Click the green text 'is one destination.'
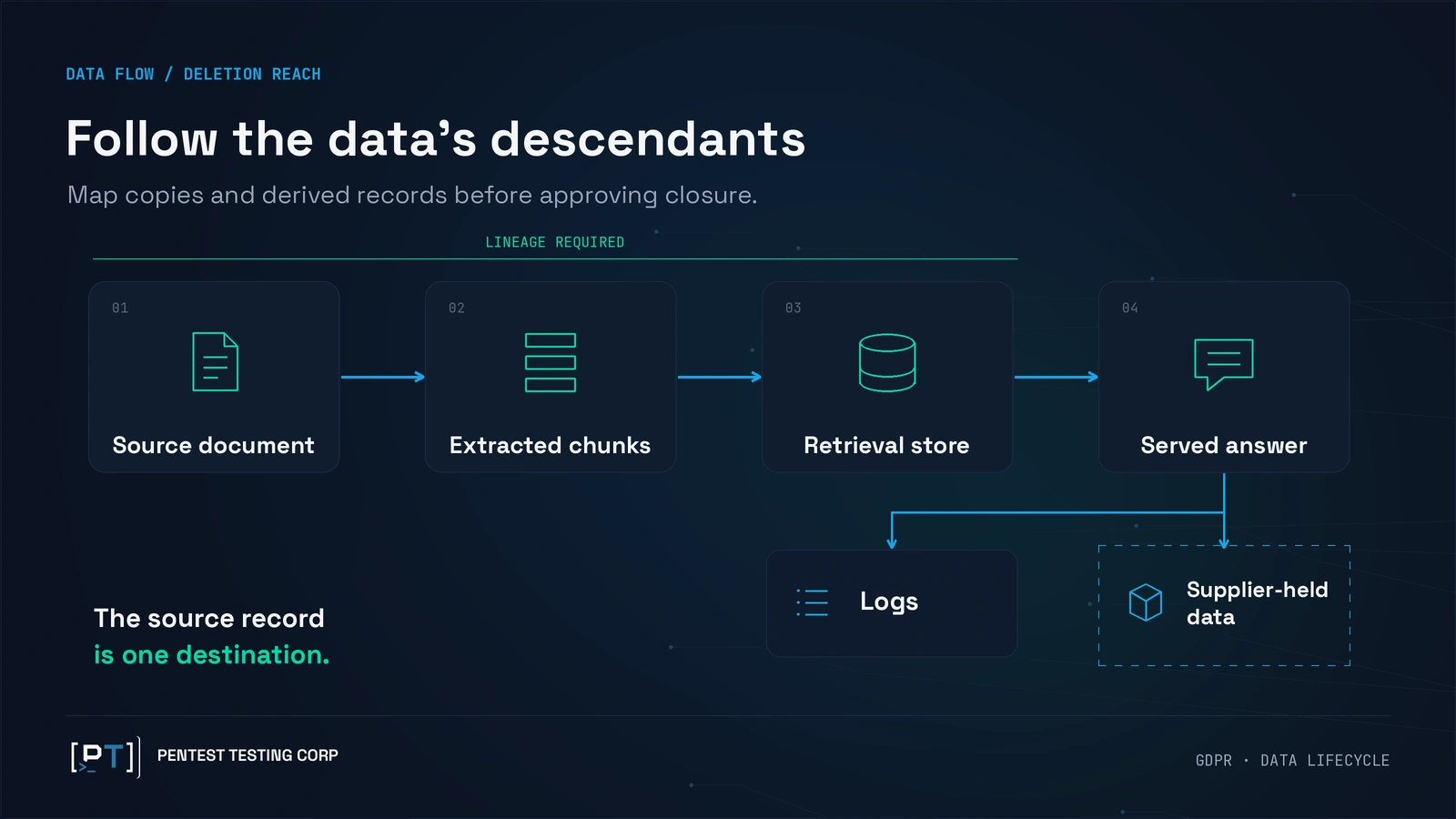The image size is (1456, 819). coord(212,654)
